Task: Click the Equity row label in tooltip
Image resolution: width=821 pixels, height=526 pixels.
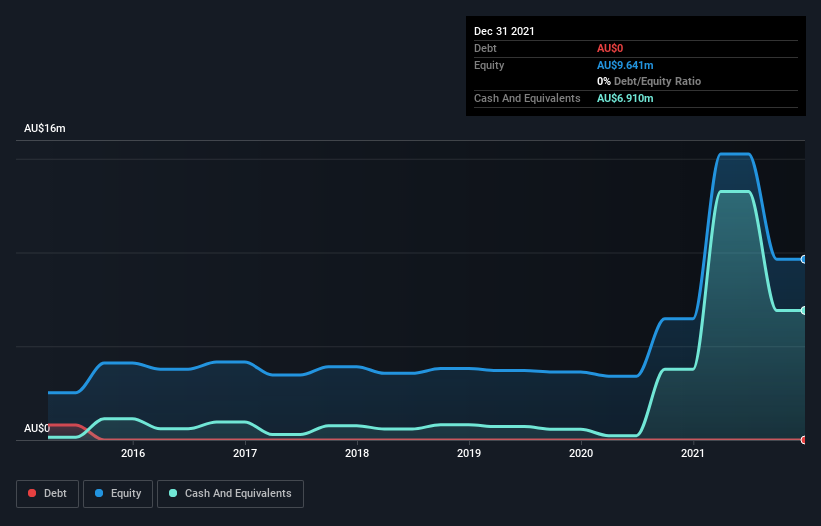Action: (x=489, y=65)
